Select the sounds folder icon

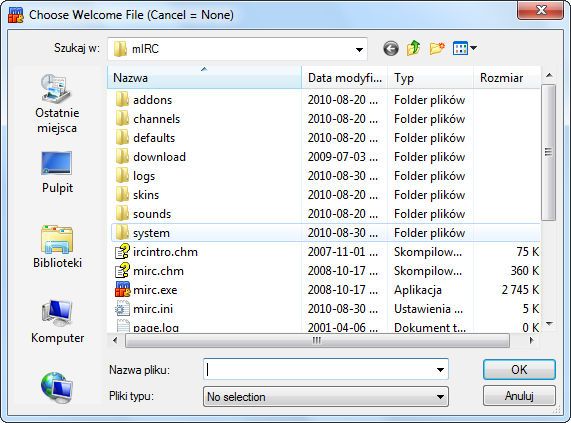click(122, 213)
